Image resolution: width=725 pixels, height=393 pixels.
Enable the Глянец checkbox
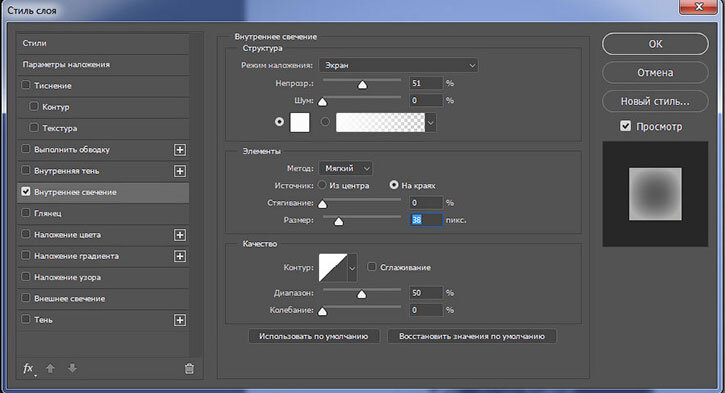point(26,213)
